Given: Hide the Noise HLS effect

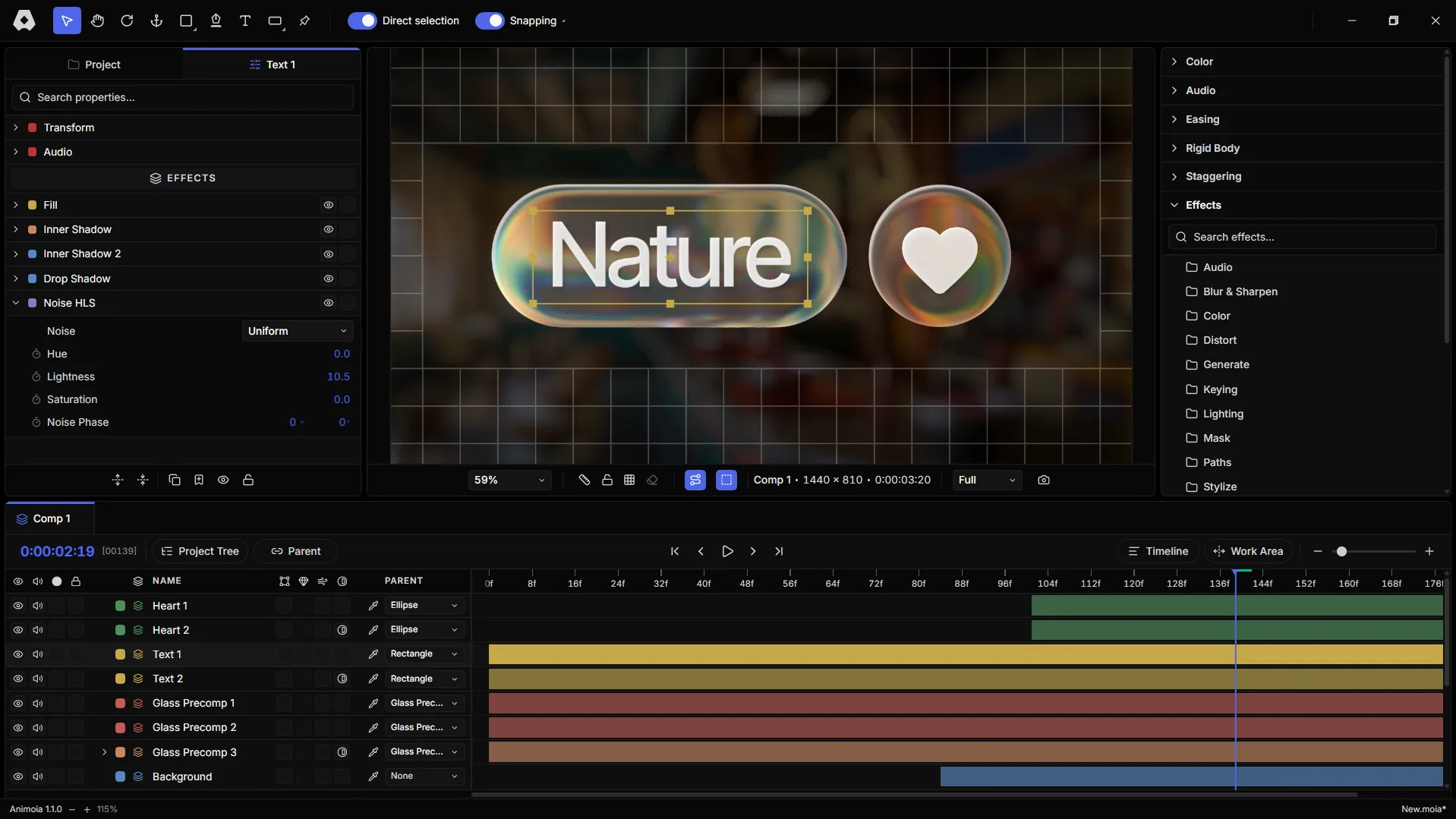Looking at the screenshot, I should pos(329,303).
